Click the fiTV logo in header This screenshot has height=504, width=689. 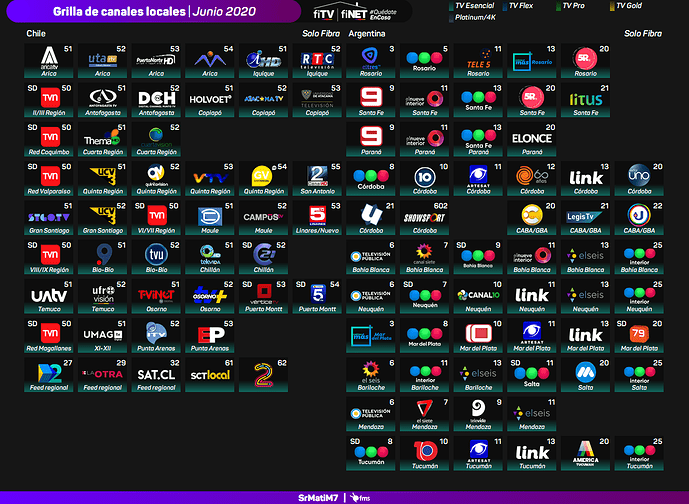[324, 14]
